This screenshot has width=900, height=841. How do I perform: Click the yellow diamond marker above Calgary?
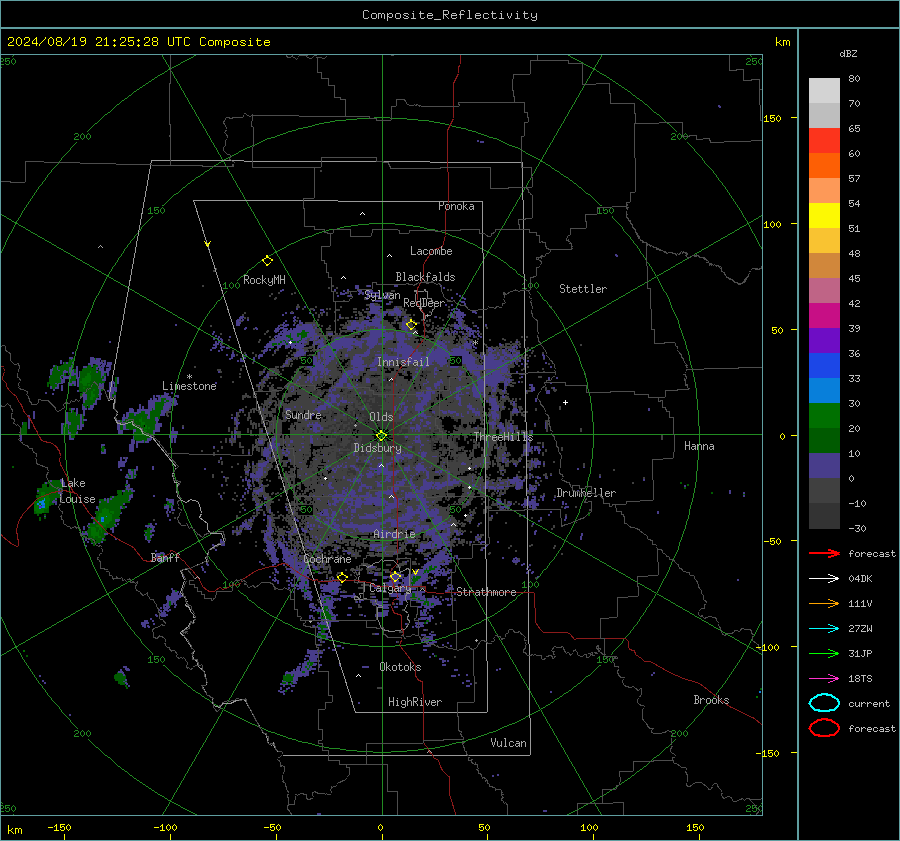point(395,576)
